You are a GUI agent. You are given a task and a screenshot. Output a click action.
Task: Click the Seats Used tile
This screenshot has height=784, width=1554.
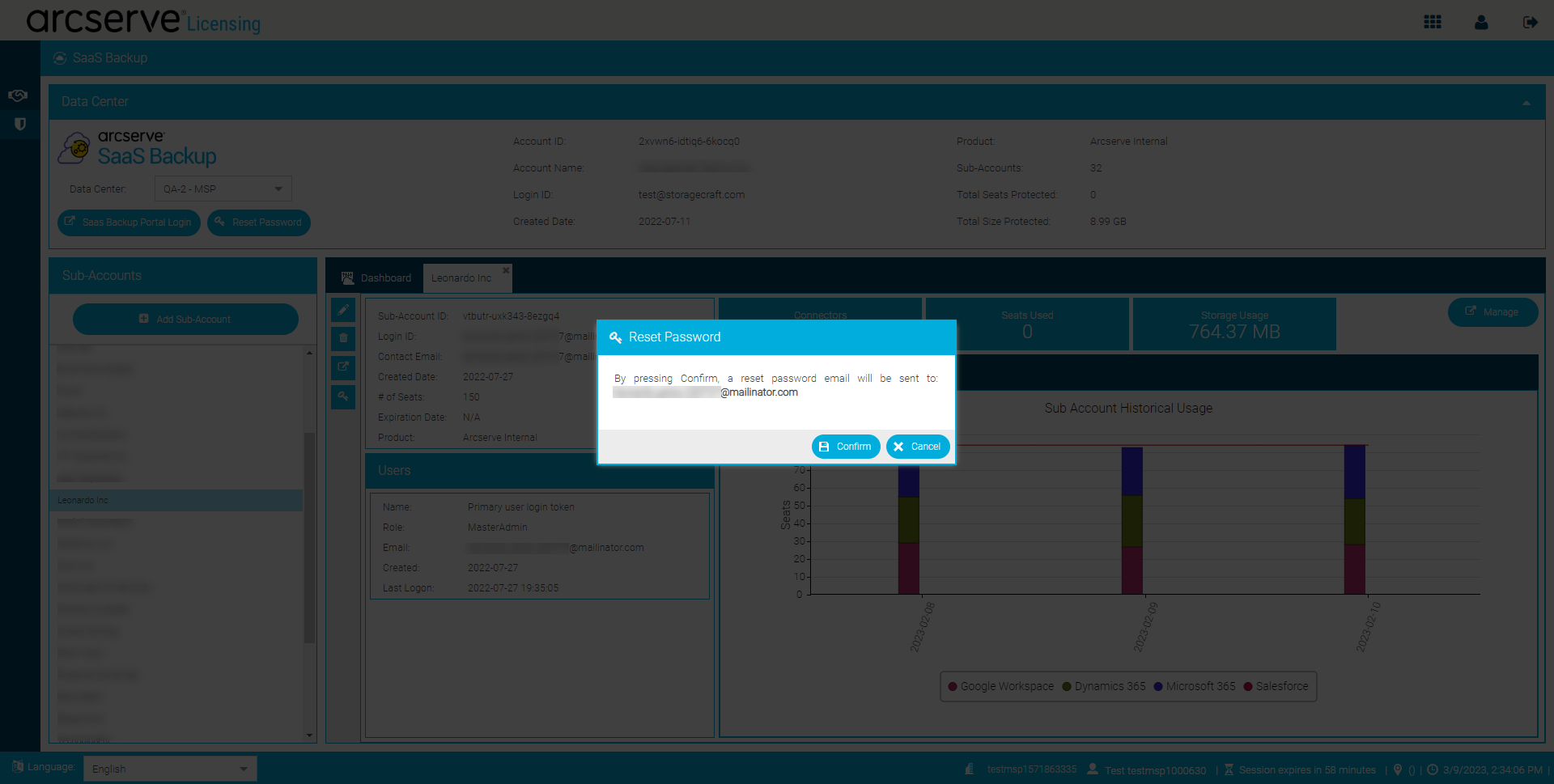point(1027,324)
